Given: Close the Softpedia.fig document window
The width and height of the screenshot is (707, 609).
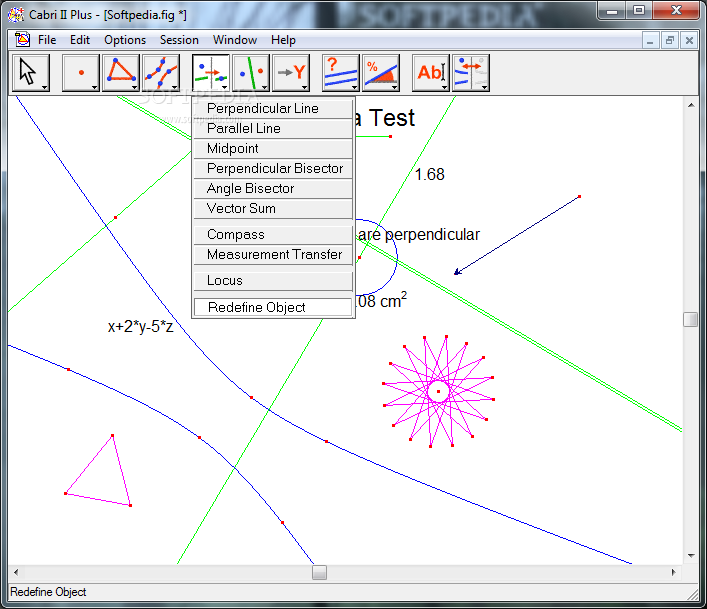Looking at the screenshot, I should [x=689, y=41].
